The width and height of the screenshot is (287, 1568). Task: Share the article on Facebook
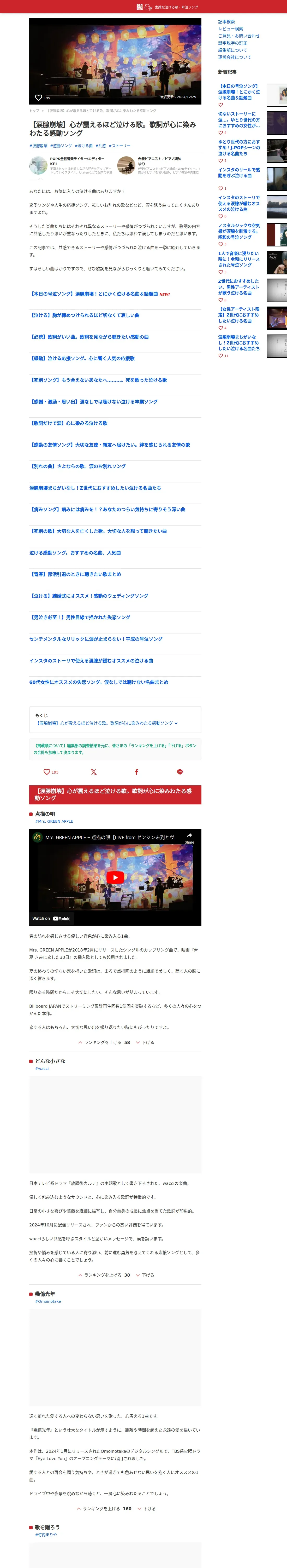coord(136,772)
